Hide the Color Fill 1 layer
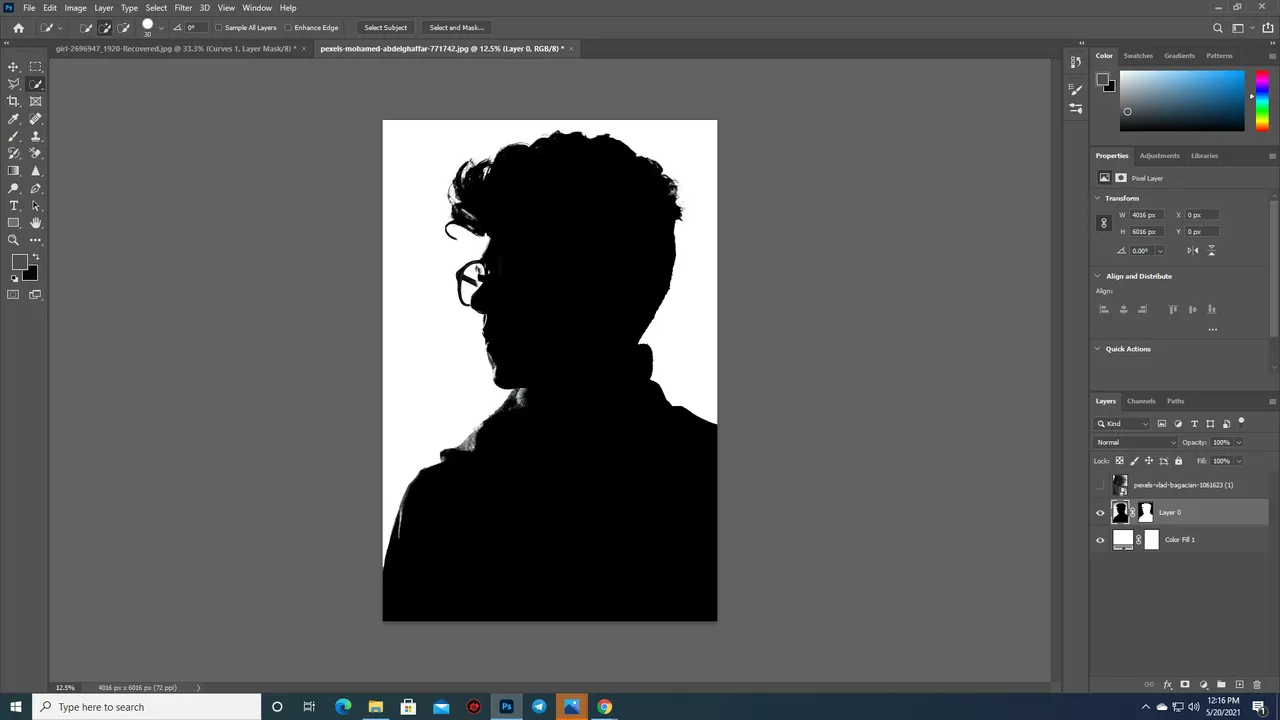1280x720 pixels. (1101, 540)
